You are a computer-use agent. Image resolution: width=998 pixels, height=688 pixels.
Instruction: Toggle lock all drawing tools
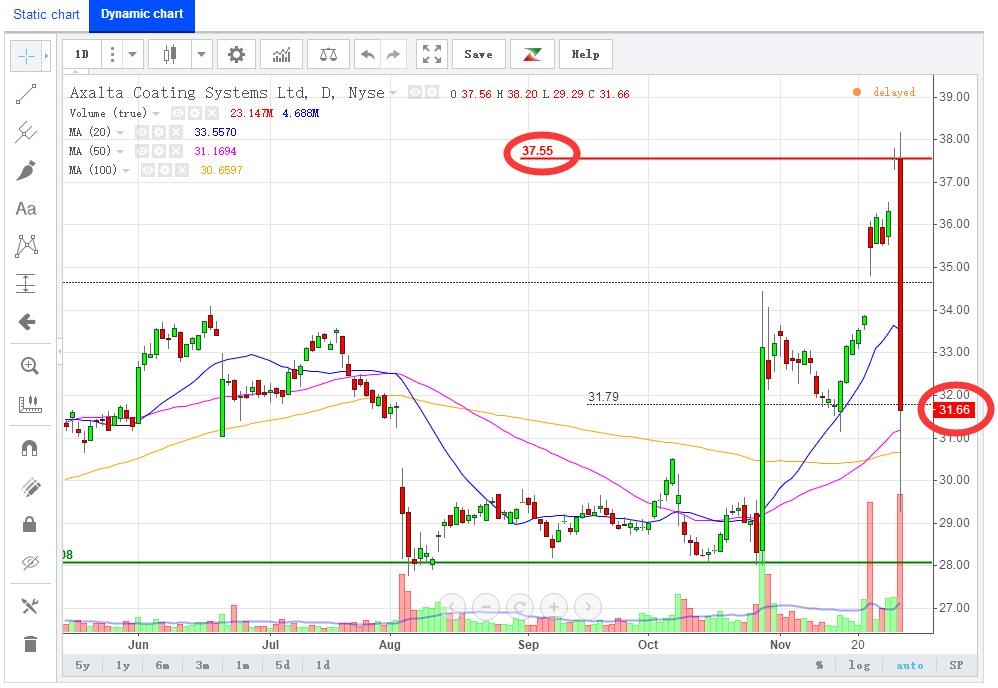pos(29,524)
